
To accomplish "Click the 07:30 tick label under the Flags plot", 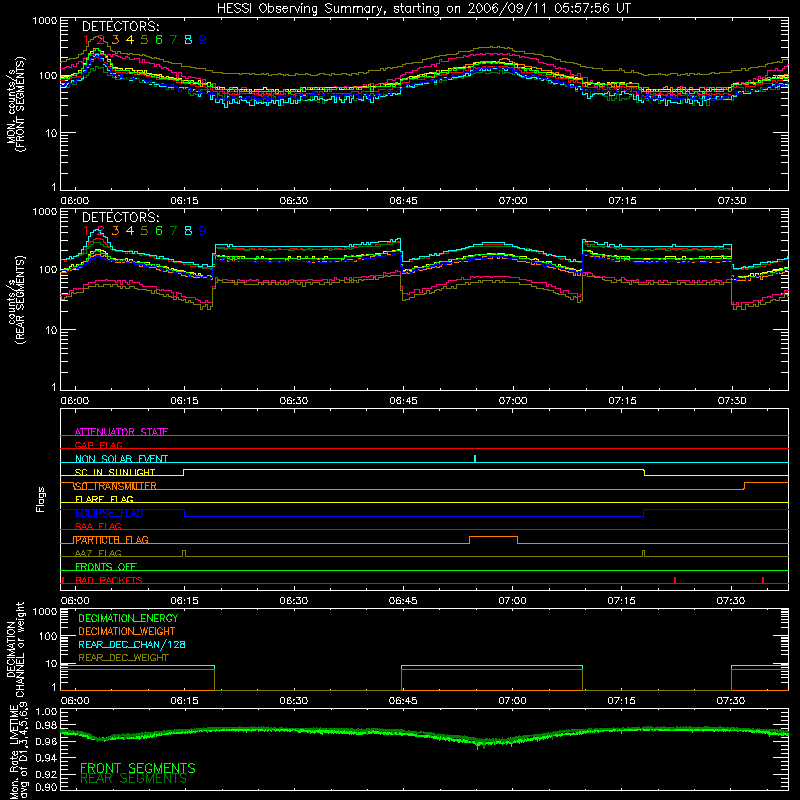I will point(731,601).
